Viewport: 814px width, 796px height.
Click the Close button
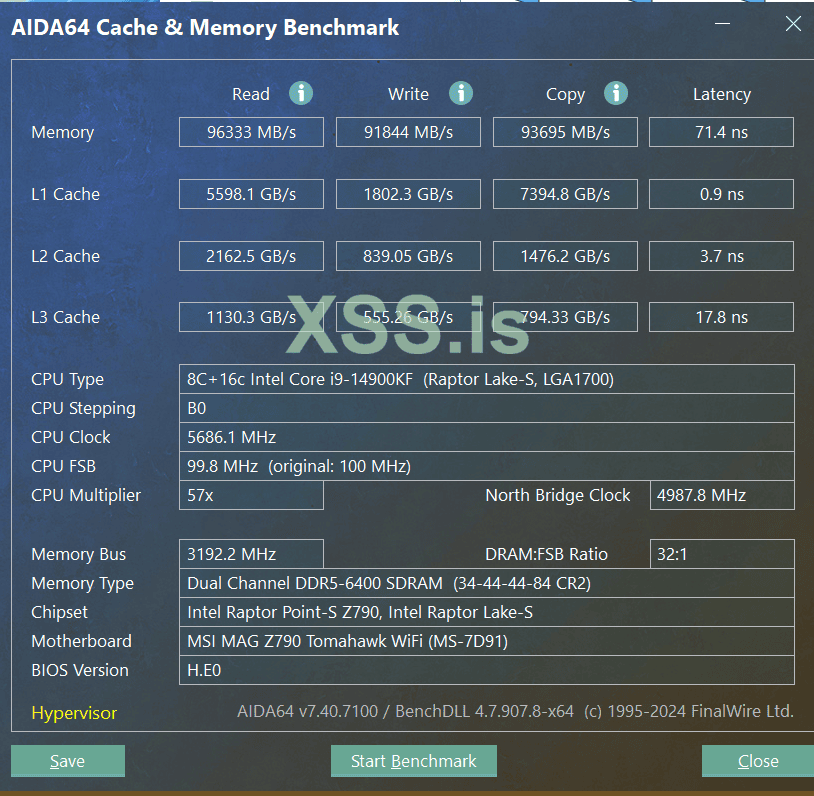tap(758, 761)
